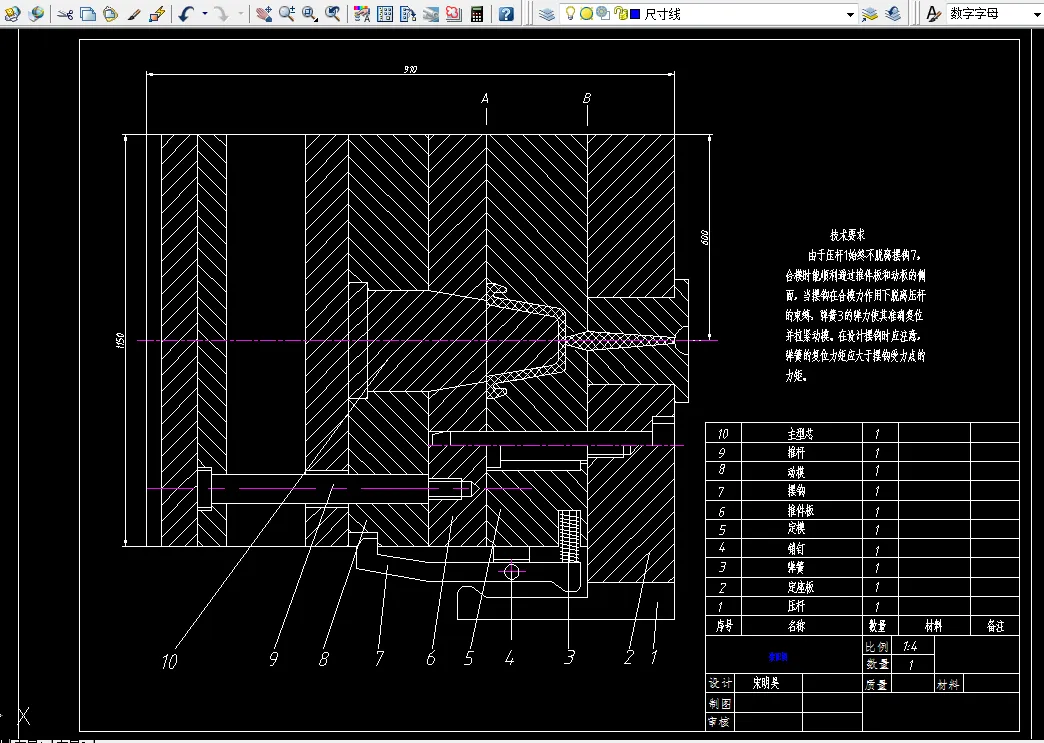
Task: Click the 质量 title block label
Action: 877,684
